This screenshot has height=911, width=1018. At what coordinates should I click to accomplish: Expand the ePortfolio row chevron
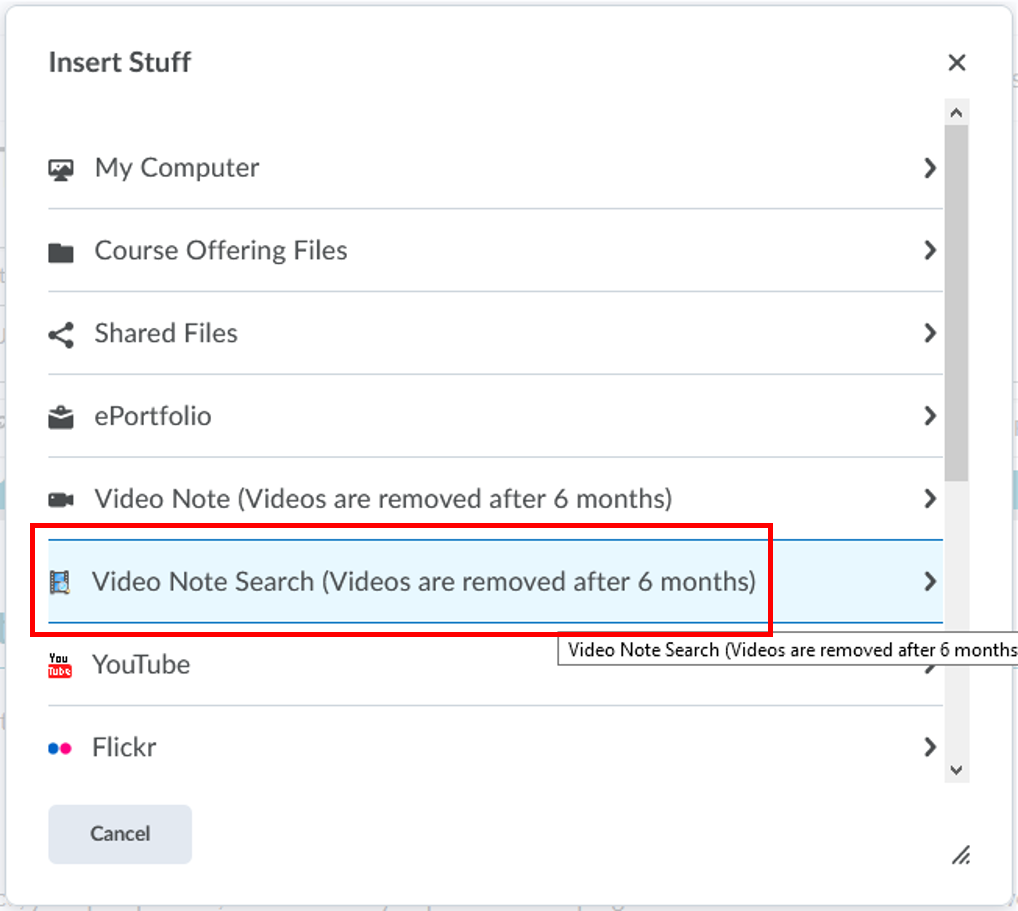[930, 417]
